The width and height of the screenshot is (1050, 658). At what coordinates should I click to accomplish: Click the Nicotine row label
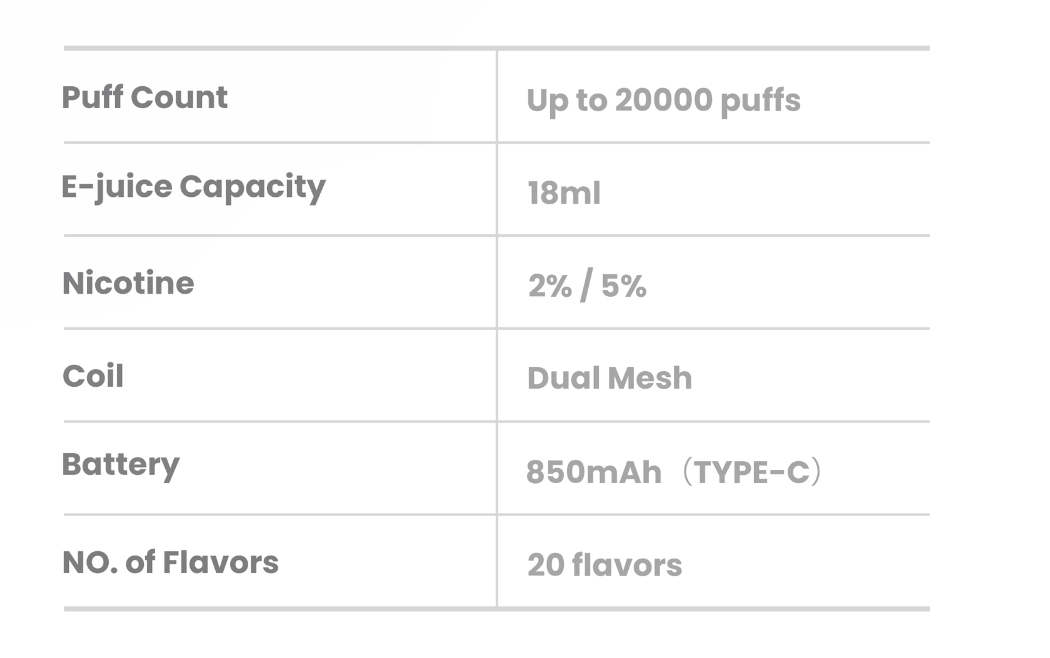pyautogui.click(x=128, y=283)
